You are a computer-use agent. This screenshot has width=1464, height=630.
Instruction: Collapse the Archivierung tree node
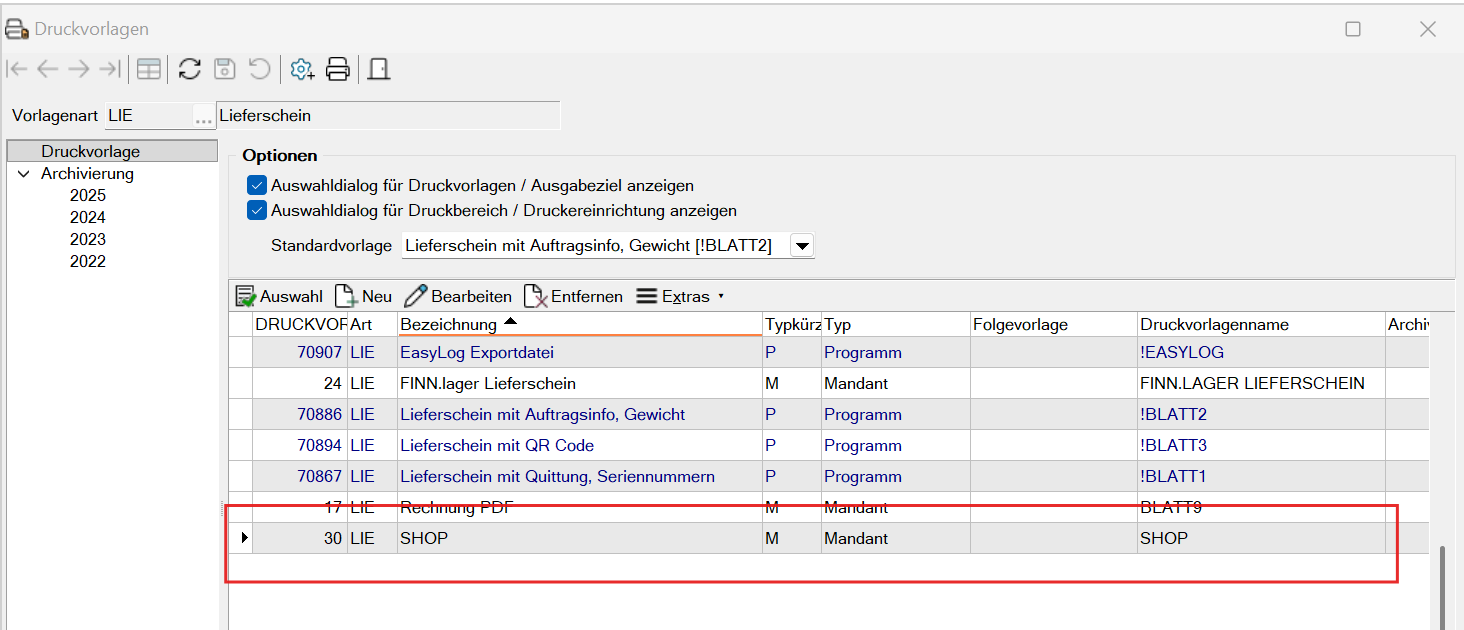pos(24,174)
